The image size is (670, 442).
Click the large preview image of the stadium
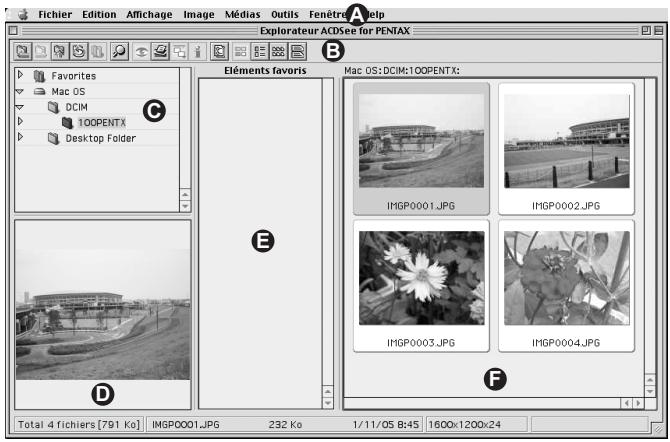pos(103,314)
